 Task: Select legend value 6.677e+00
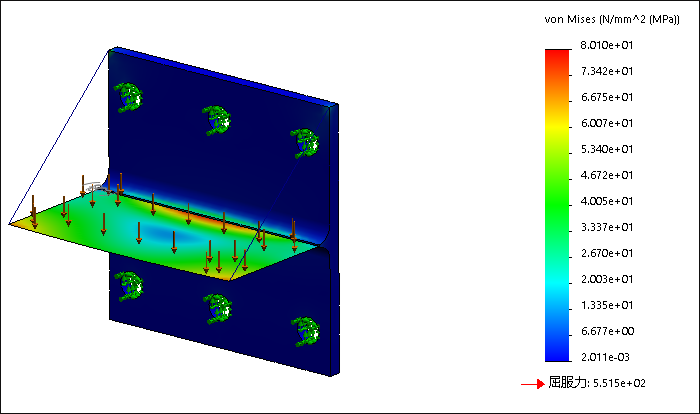(x=607, y=331)
